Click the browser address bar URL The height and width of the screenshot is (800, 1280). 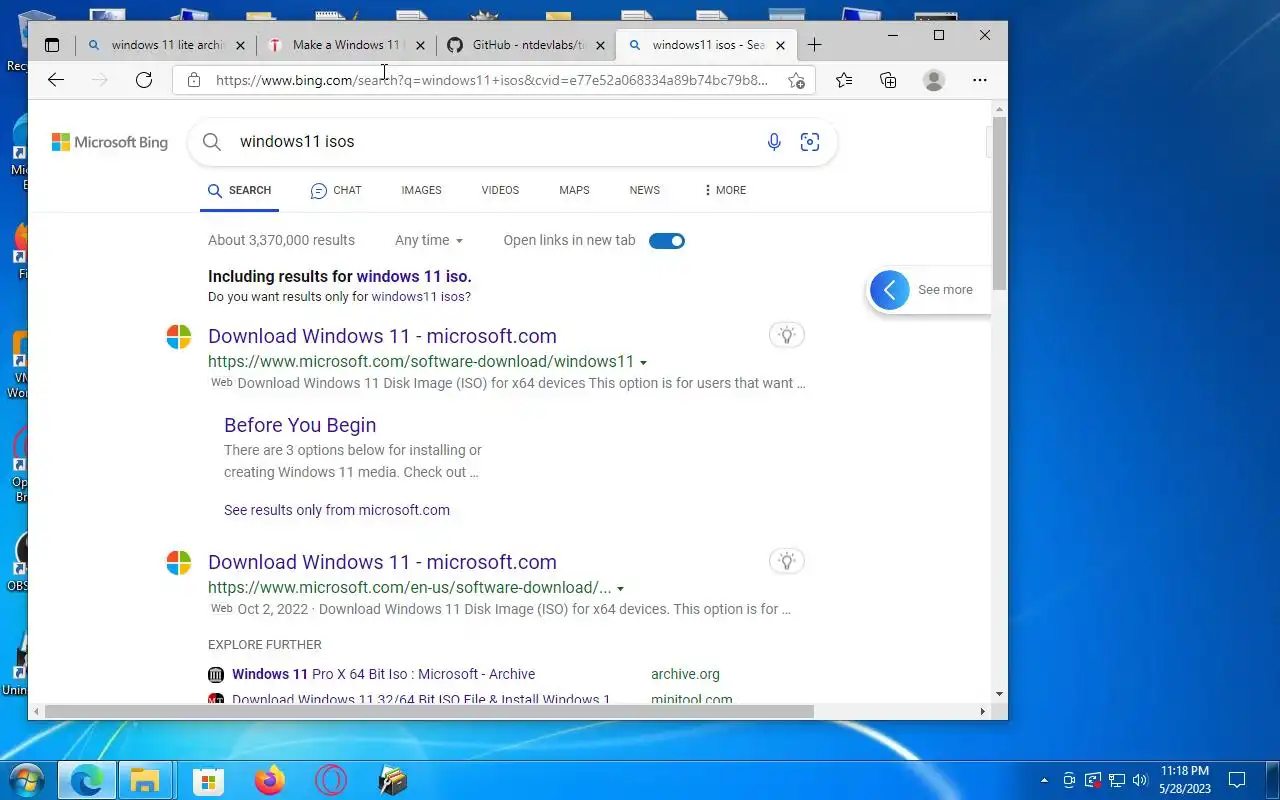pyautogui.click(x=492, y=80)
